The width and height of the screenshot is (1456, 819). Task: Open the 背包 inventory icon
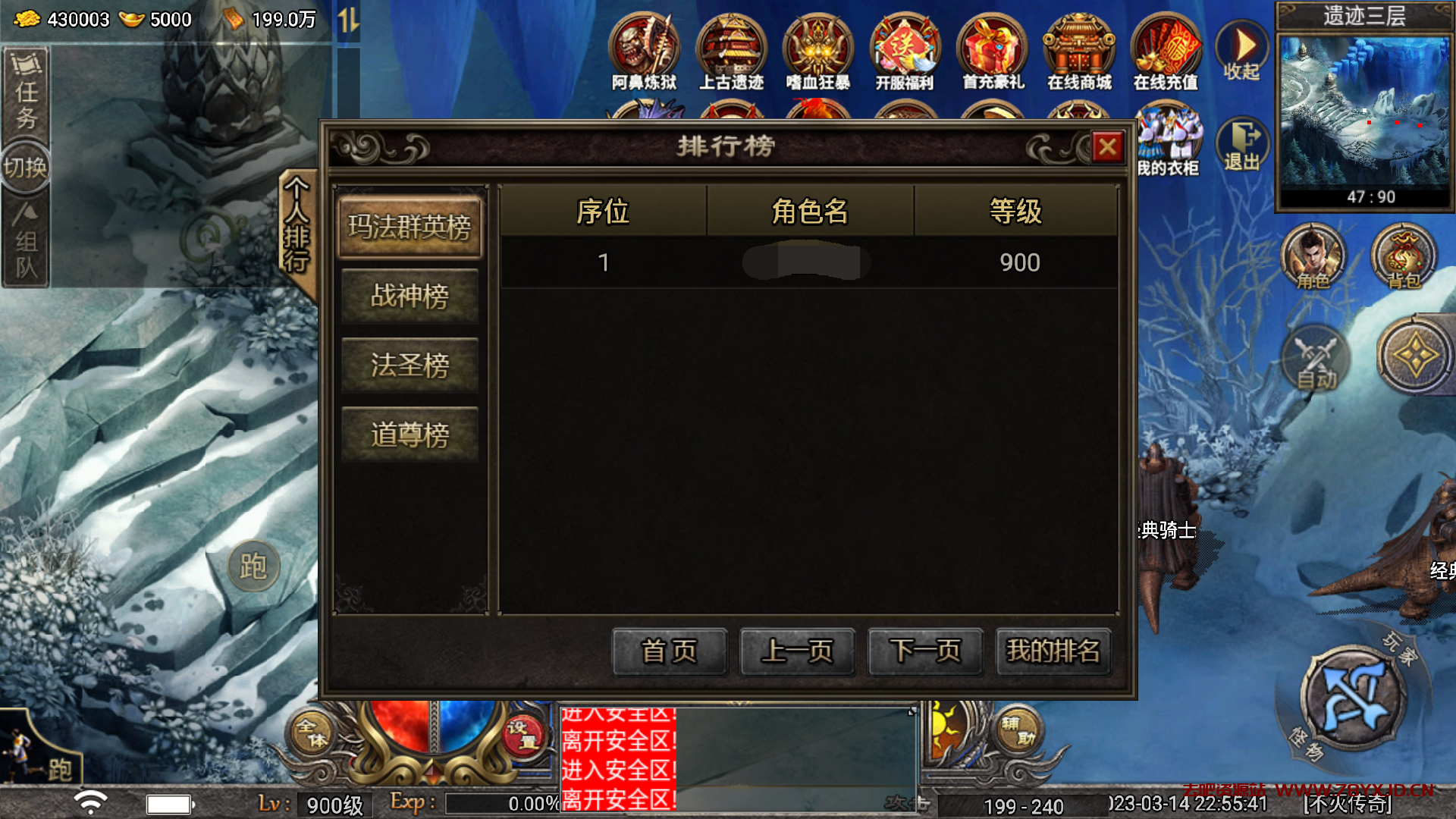tap(1404, 257)
